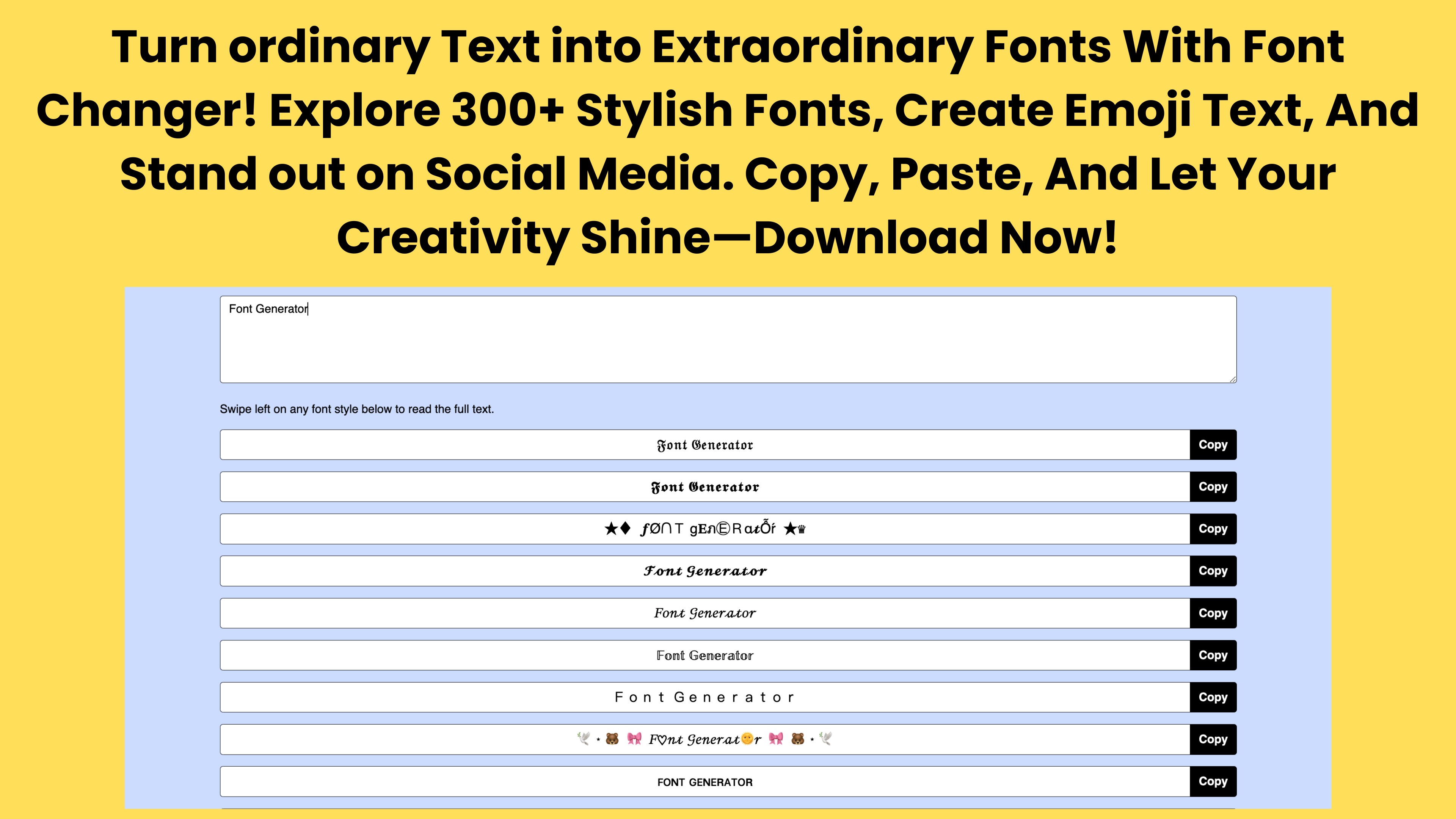This screenshot has width=1456, height=819.
Task: Copy the bear and bow emoji font
Action: (1213, 739)
